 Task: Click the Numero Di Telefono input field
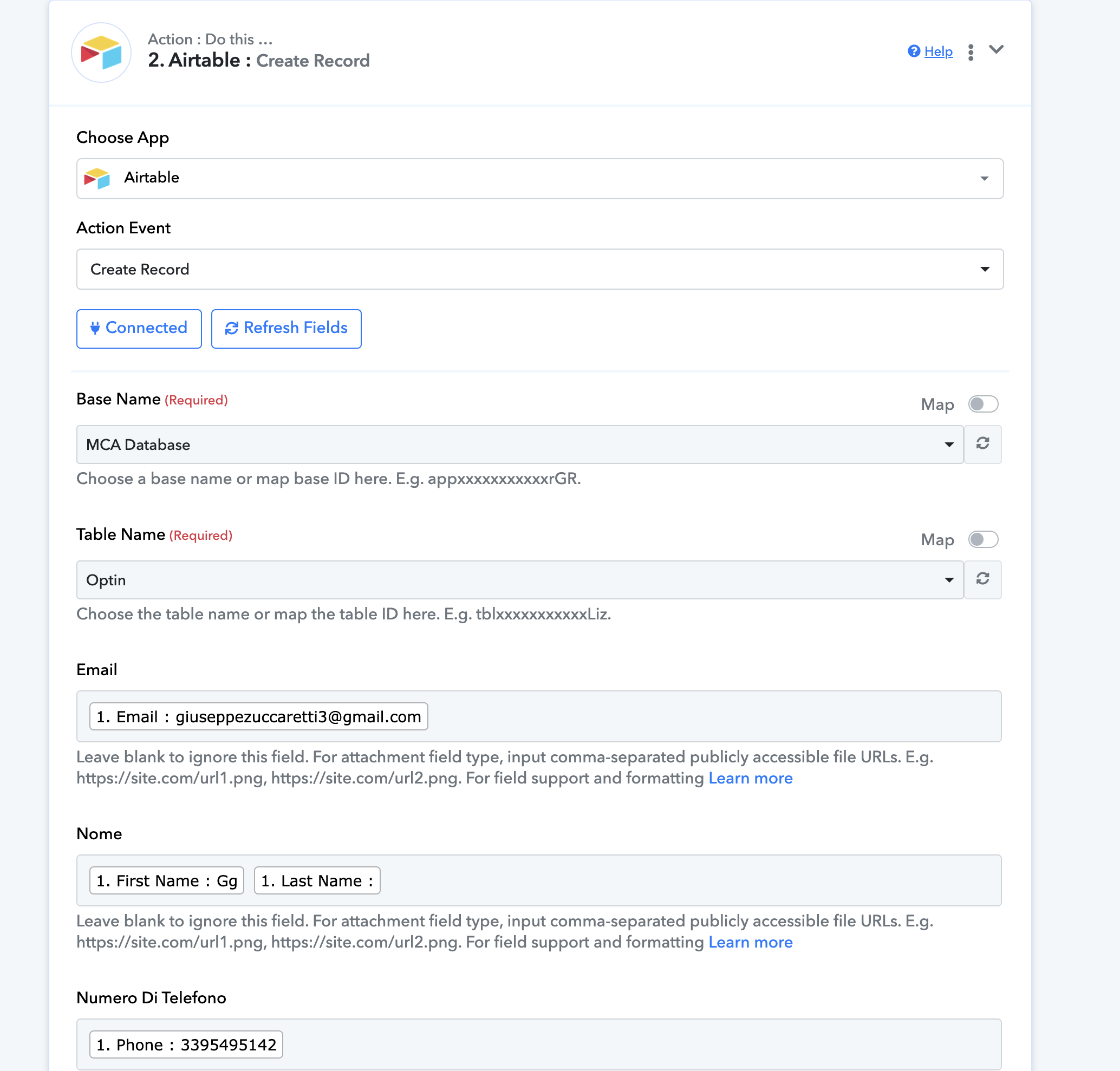tap(538, 1043)
